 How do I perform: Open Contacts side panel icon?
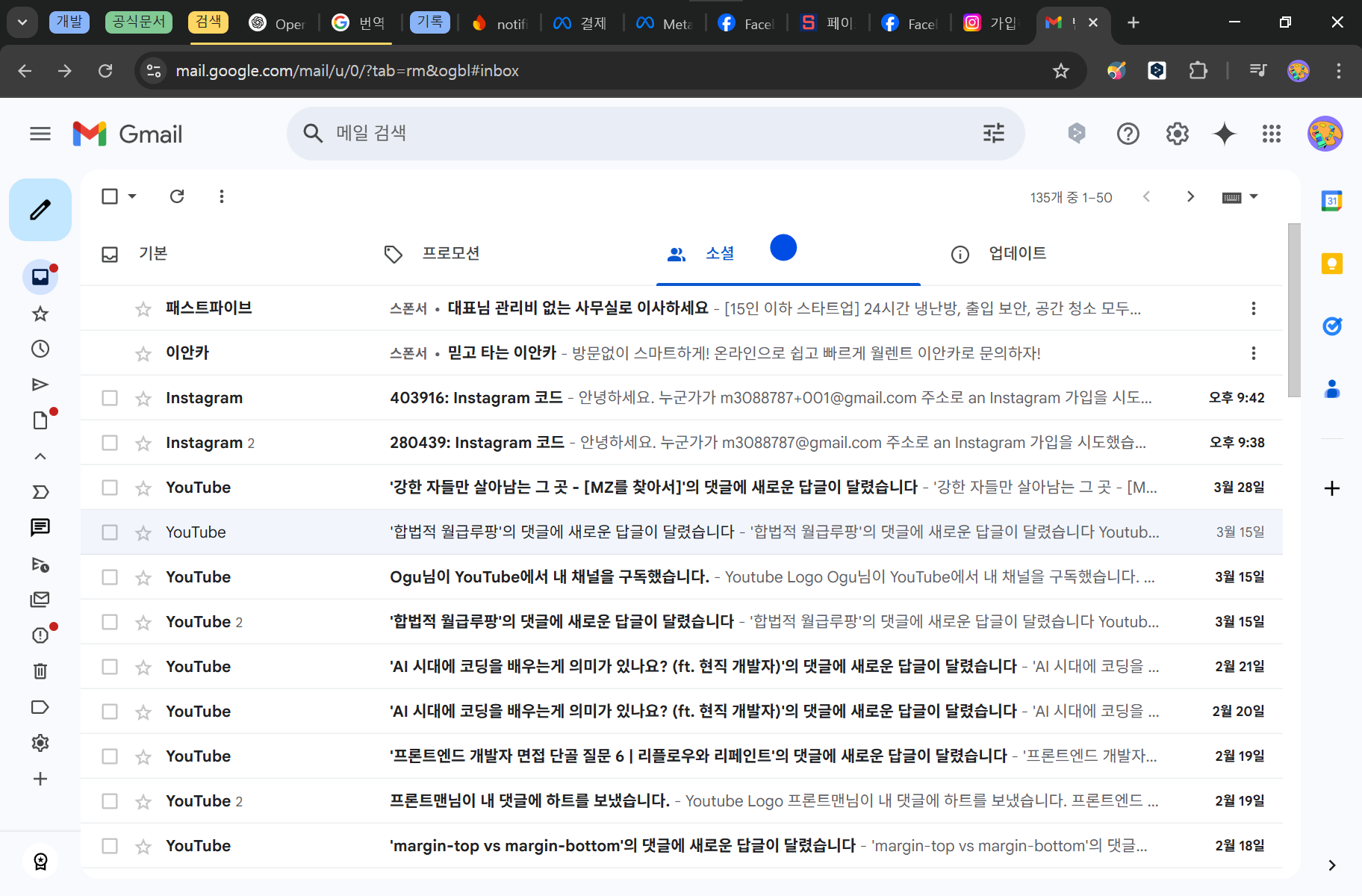pyautogui.click(x=1332, y=389)
